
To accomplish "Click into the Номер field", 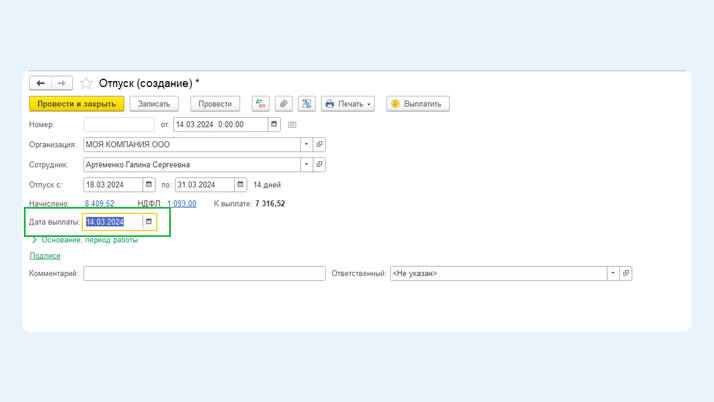I will [119, 124].
